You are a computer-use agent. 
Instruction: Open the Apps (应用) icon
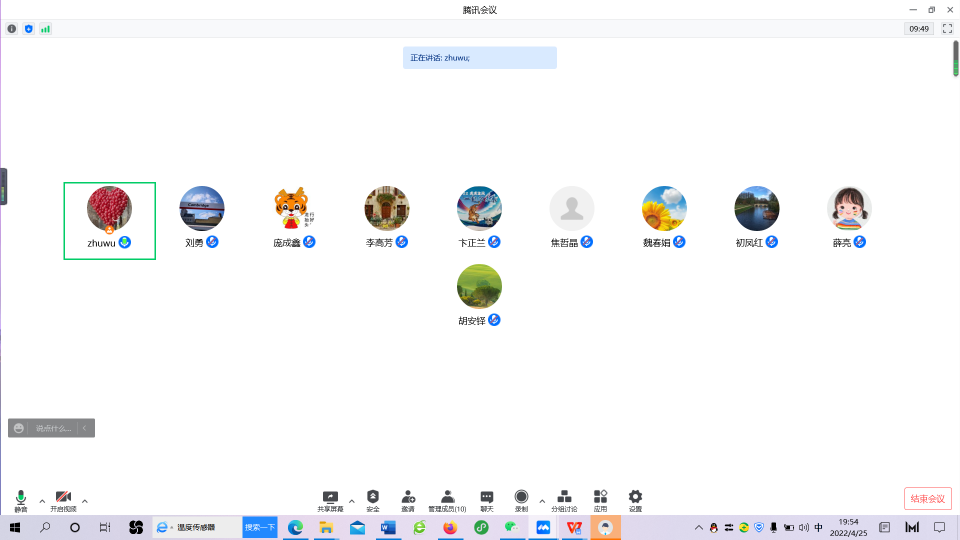pyautogui.click(x=600, y=500)
